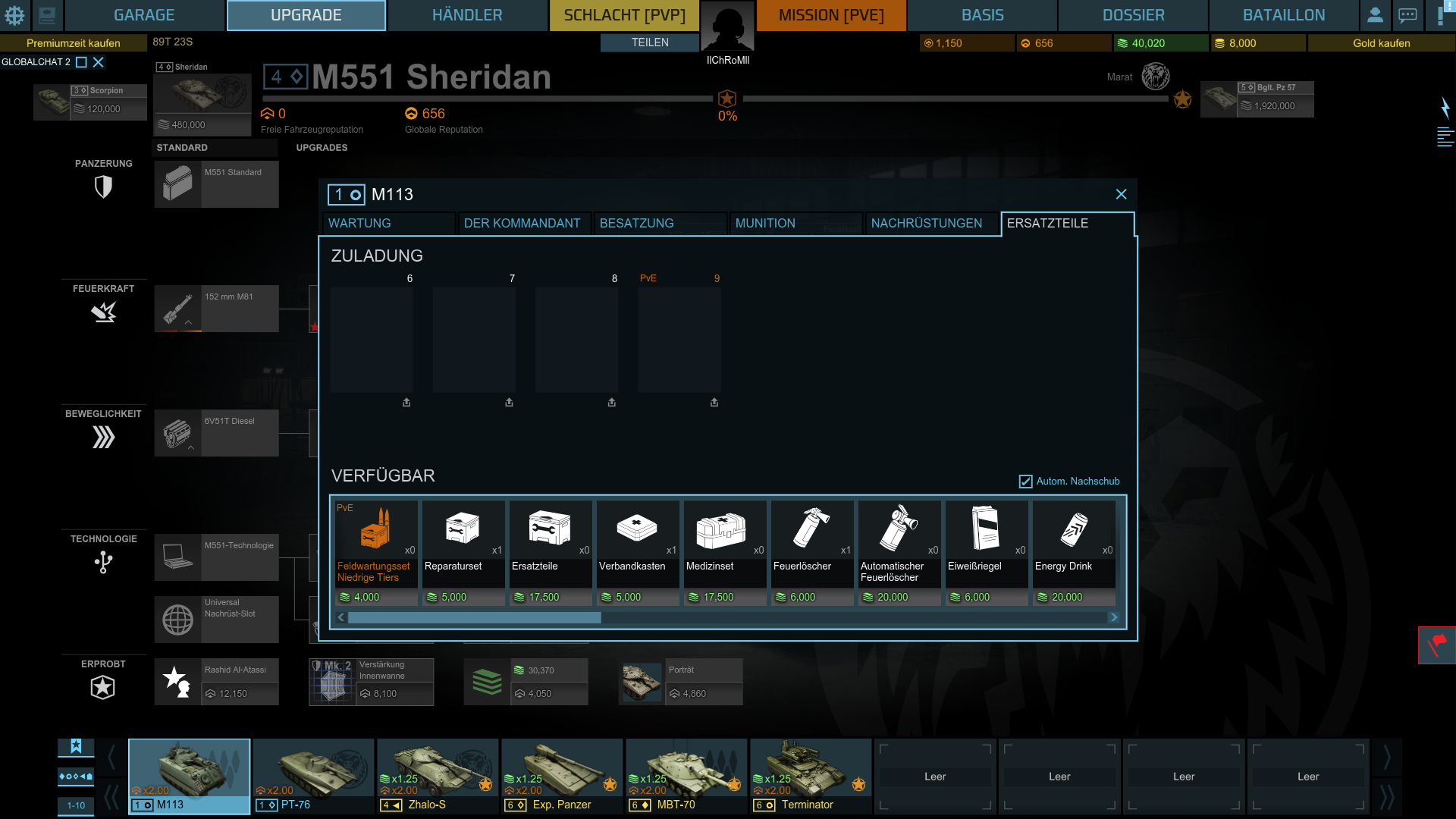This screenshot has width=1456, height=819.
Task: Click the Erprobt star badge icon
Action: click(x=103, y=687)
